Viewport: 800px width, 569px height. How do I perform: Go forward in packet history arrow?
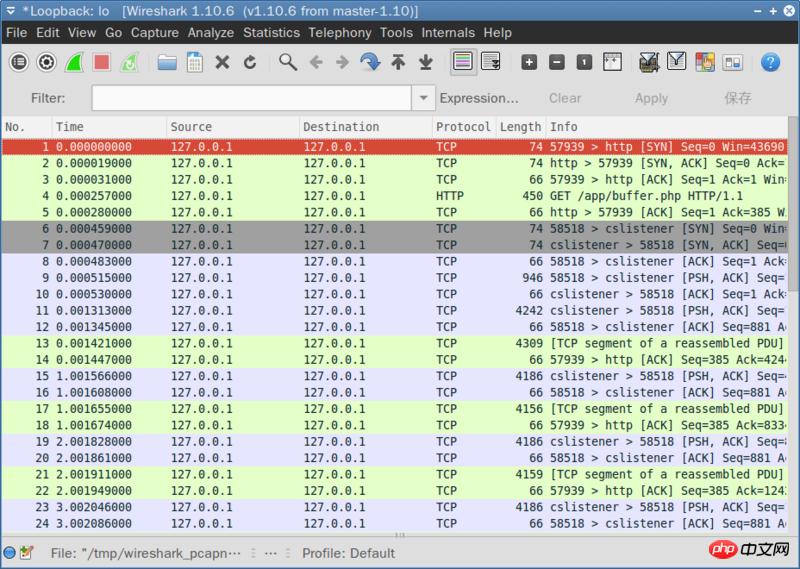pos(343,62)
